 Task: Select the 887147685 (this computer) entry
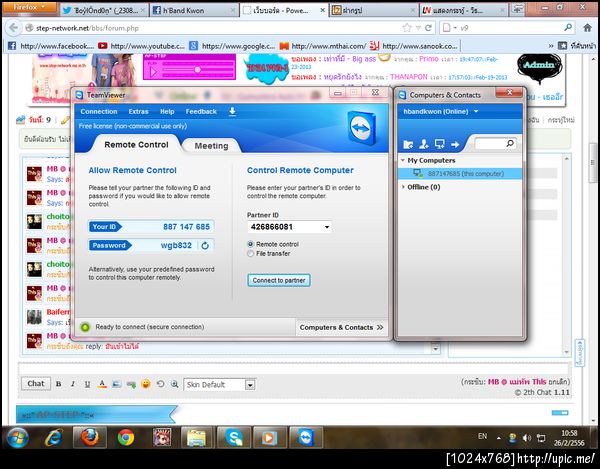point(460,174)
